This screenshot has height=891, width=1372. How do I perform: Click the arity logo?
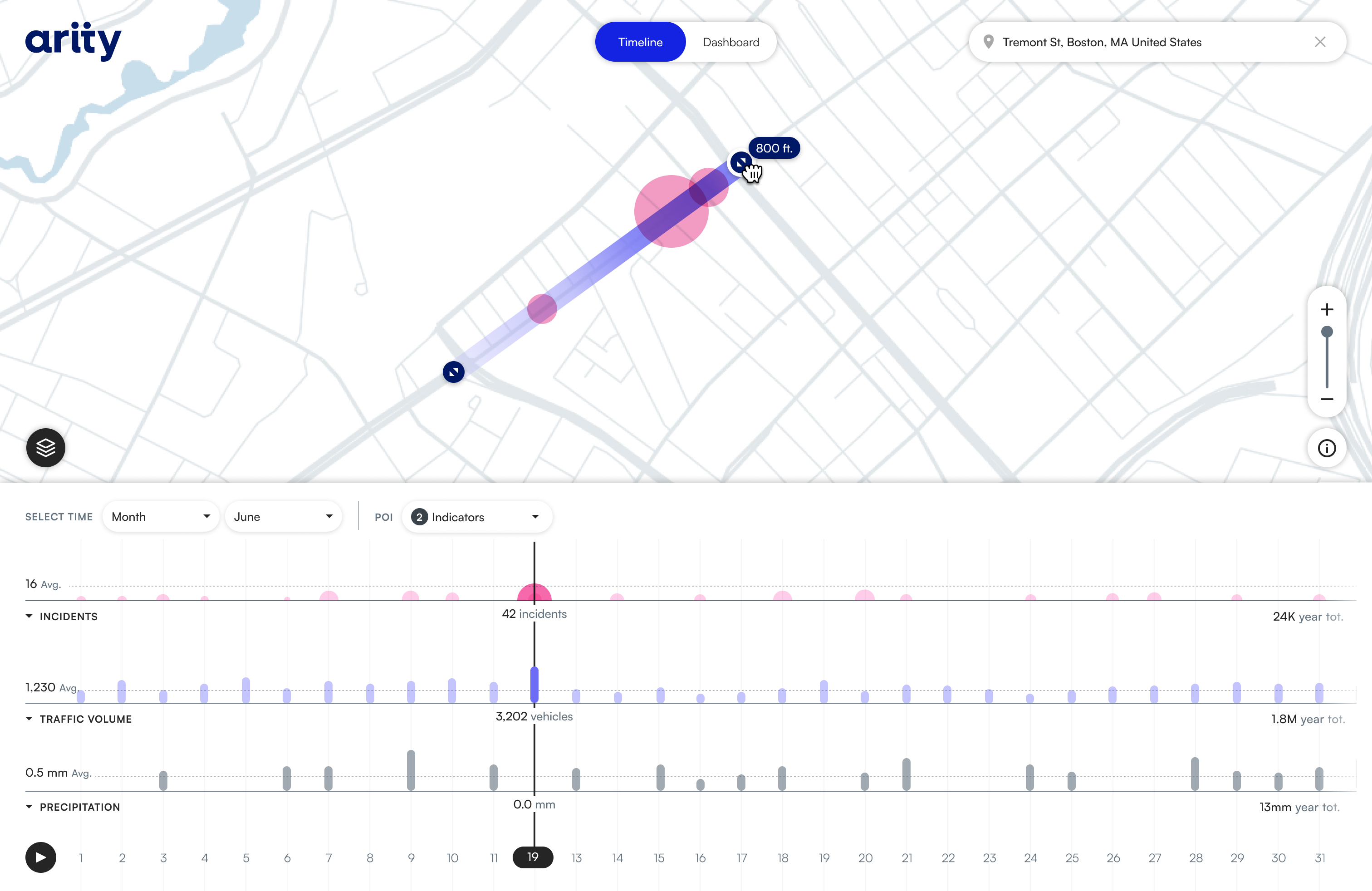tap(73, 40)
